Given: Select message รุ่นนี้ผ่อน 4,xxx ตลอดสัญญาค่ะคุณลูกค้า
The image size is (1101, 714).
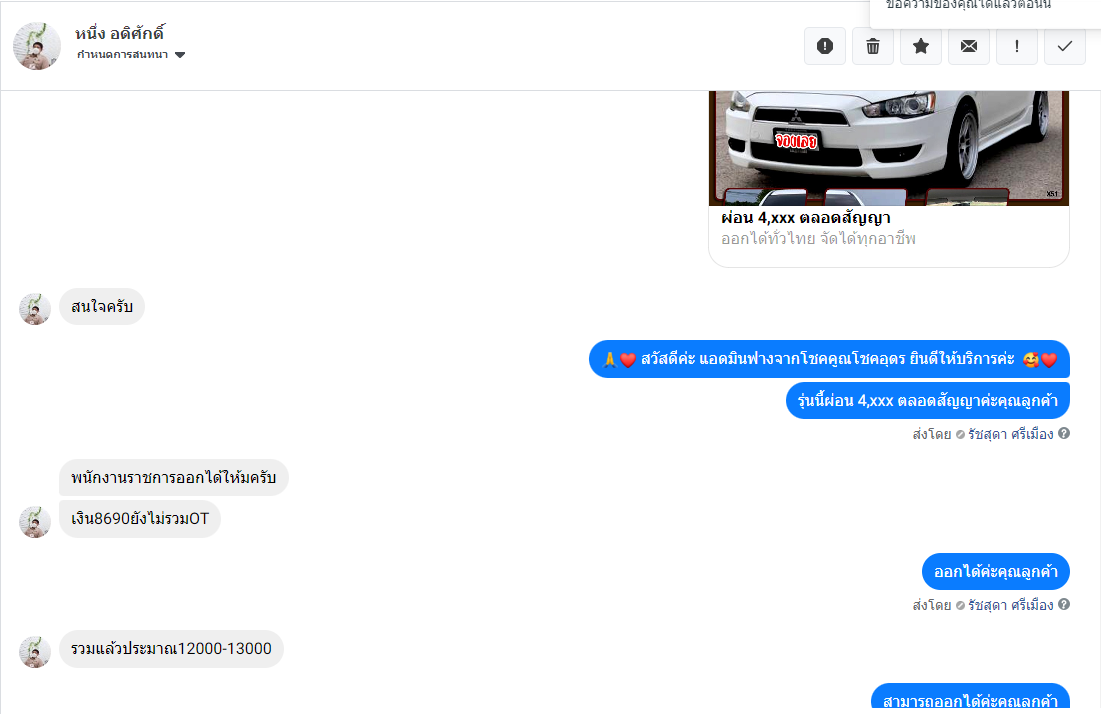Looking at the screenshot, I should [928, 401].
